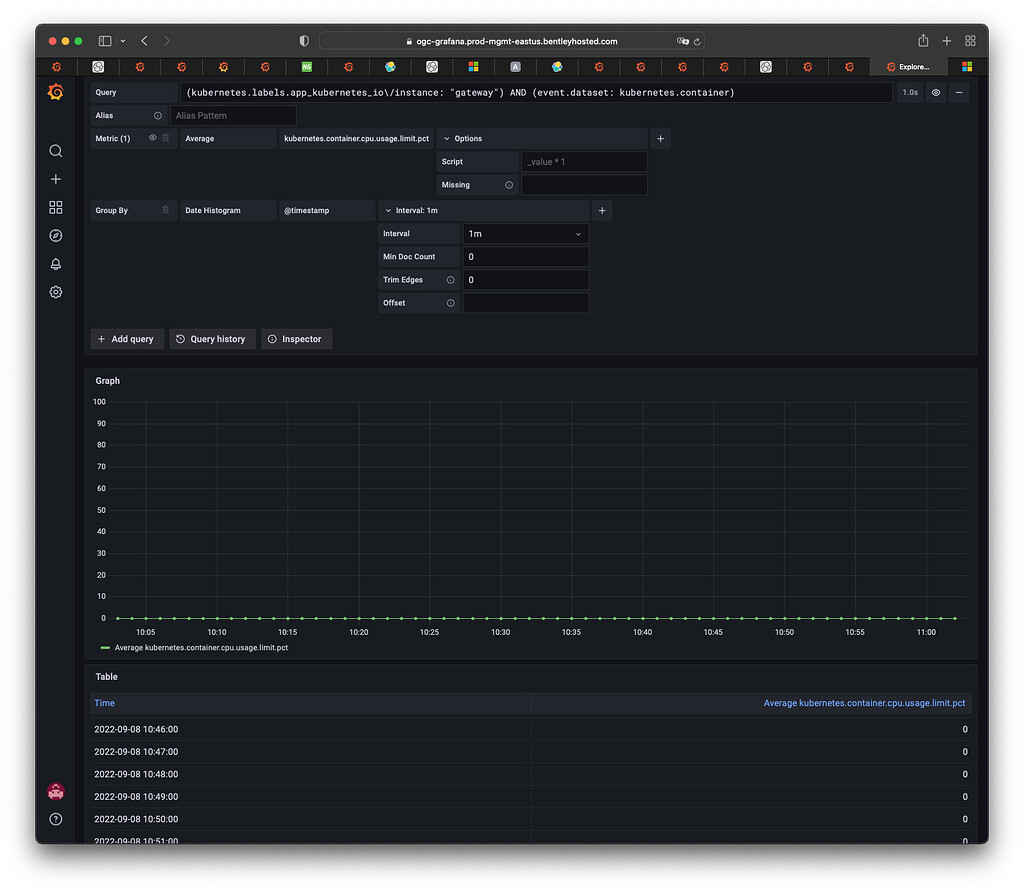This screenshot has width=1024, height=891.
Task: Switch to the Explore browser tab
Action: [908, 66]
